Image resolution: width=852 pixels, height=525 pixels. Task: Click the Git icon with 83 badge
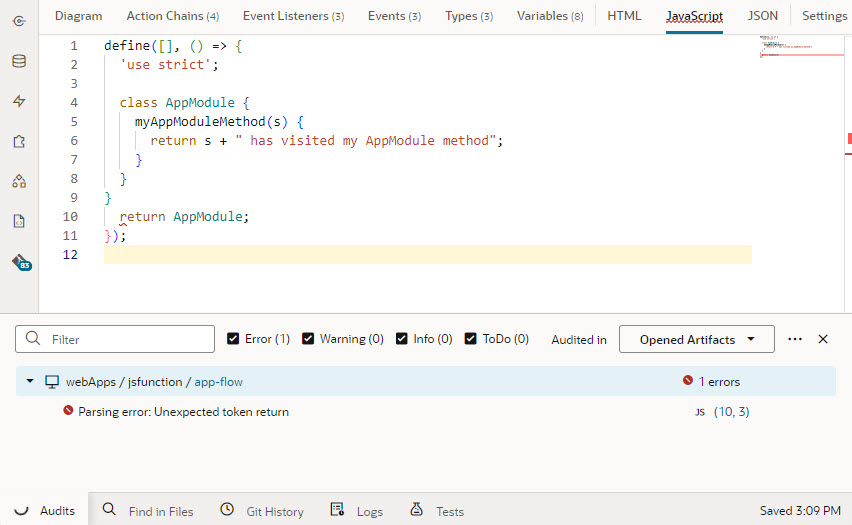coord(21,262)
